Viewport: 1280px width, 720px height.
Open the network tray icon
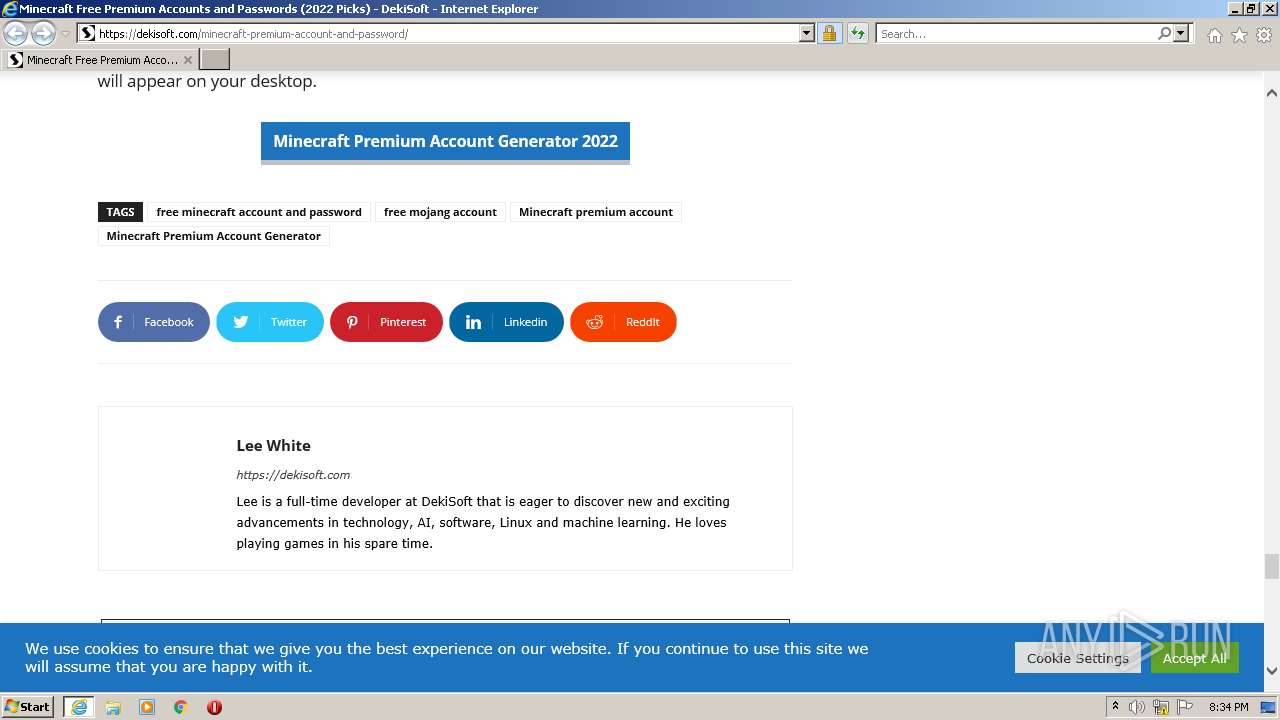click(x=1161, y=707)
